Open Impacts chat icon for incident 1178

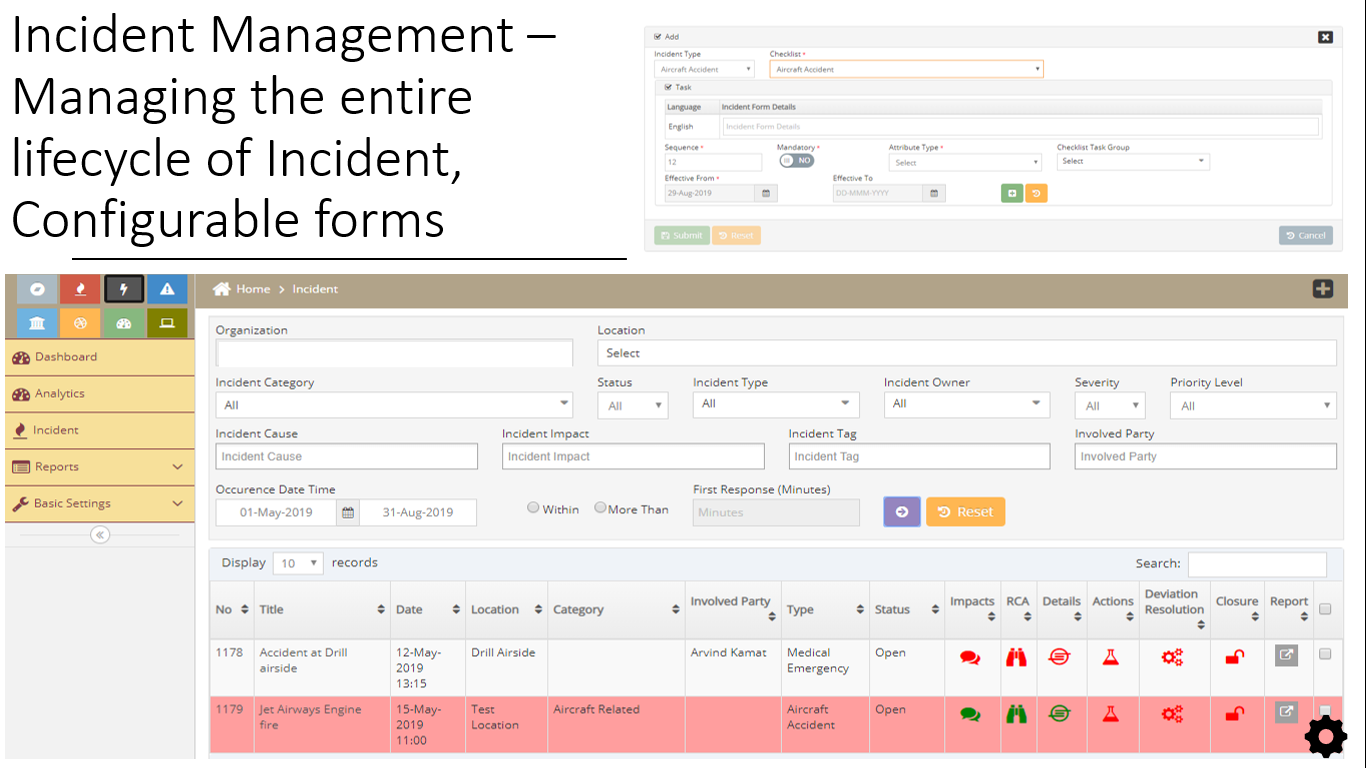970,657
